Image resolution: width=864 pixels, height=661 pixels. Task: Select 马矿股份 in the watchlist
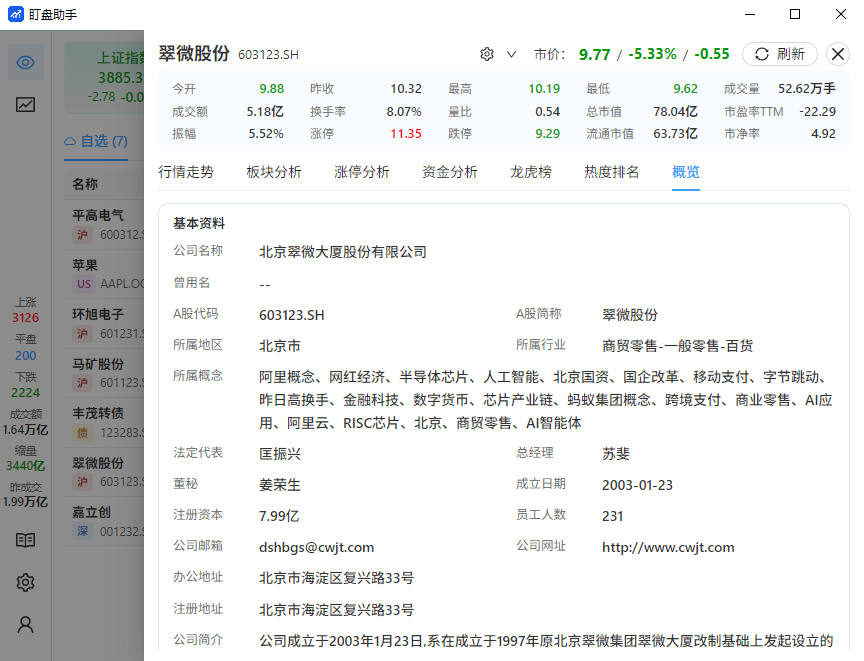click(x=104, y=373)
